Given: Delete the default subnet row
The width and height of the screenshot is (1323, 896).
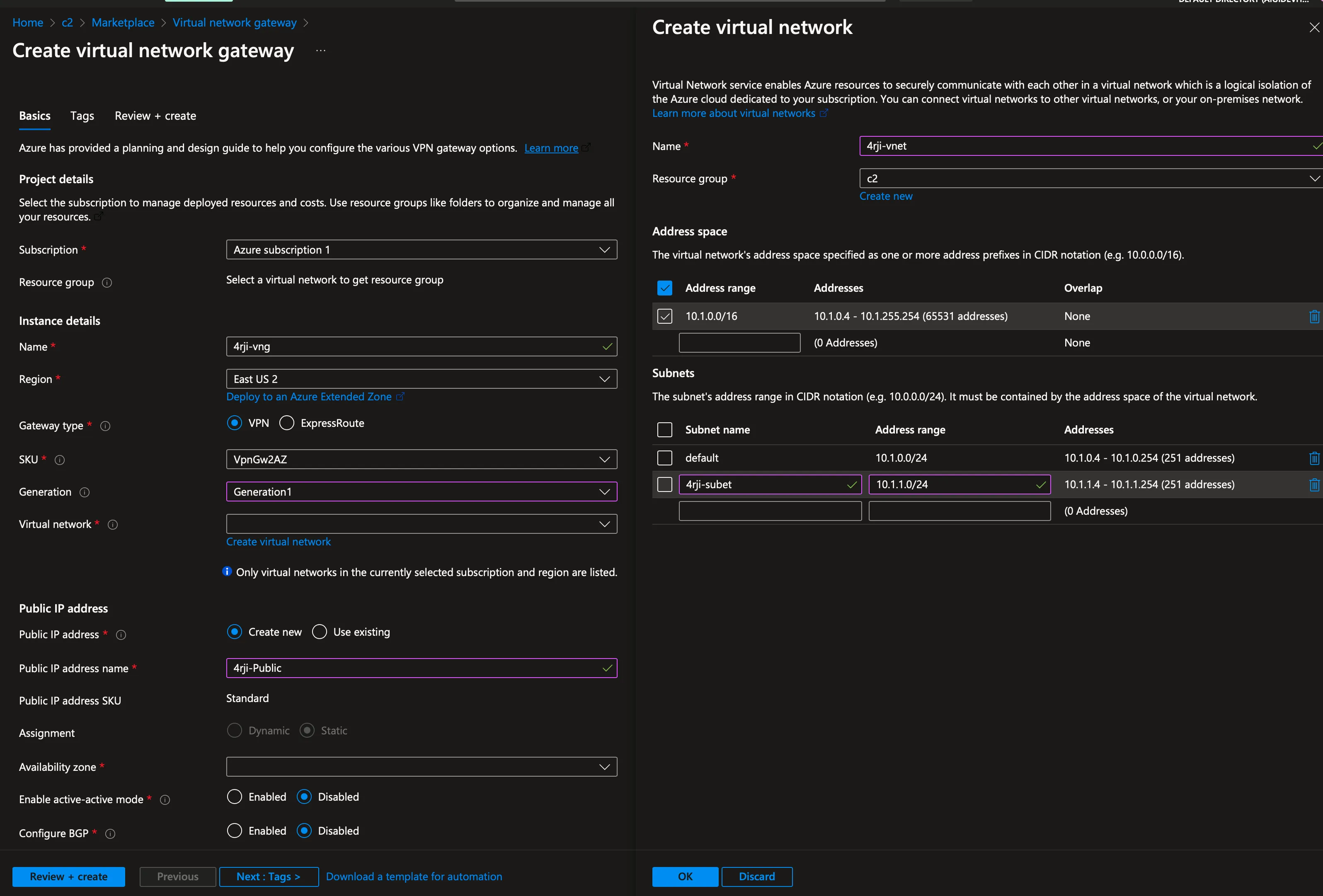Looking at the screenshot, I should coord(1314,458).
